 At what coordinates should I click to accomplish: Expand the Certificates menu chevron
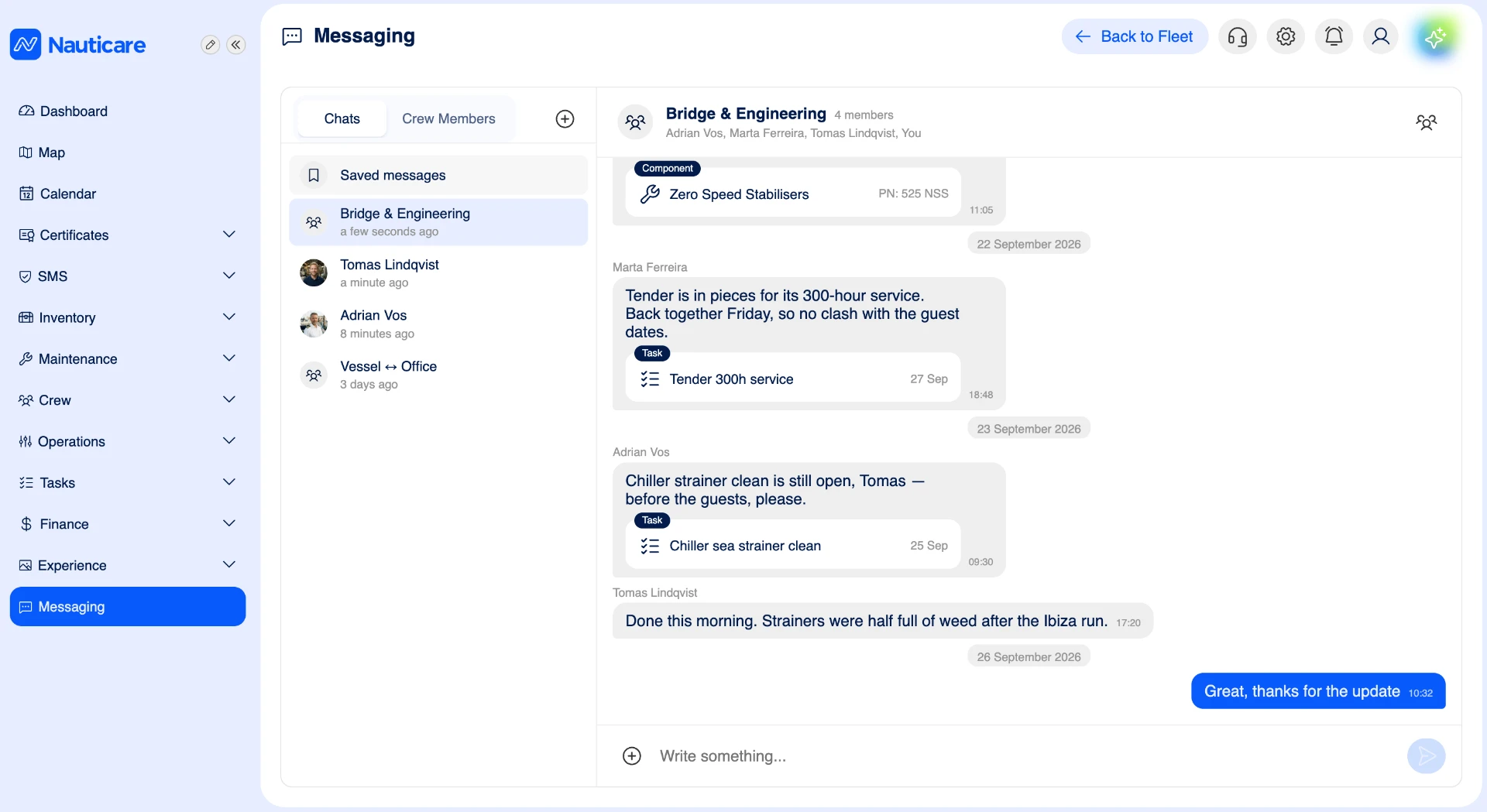pos(229,235)
